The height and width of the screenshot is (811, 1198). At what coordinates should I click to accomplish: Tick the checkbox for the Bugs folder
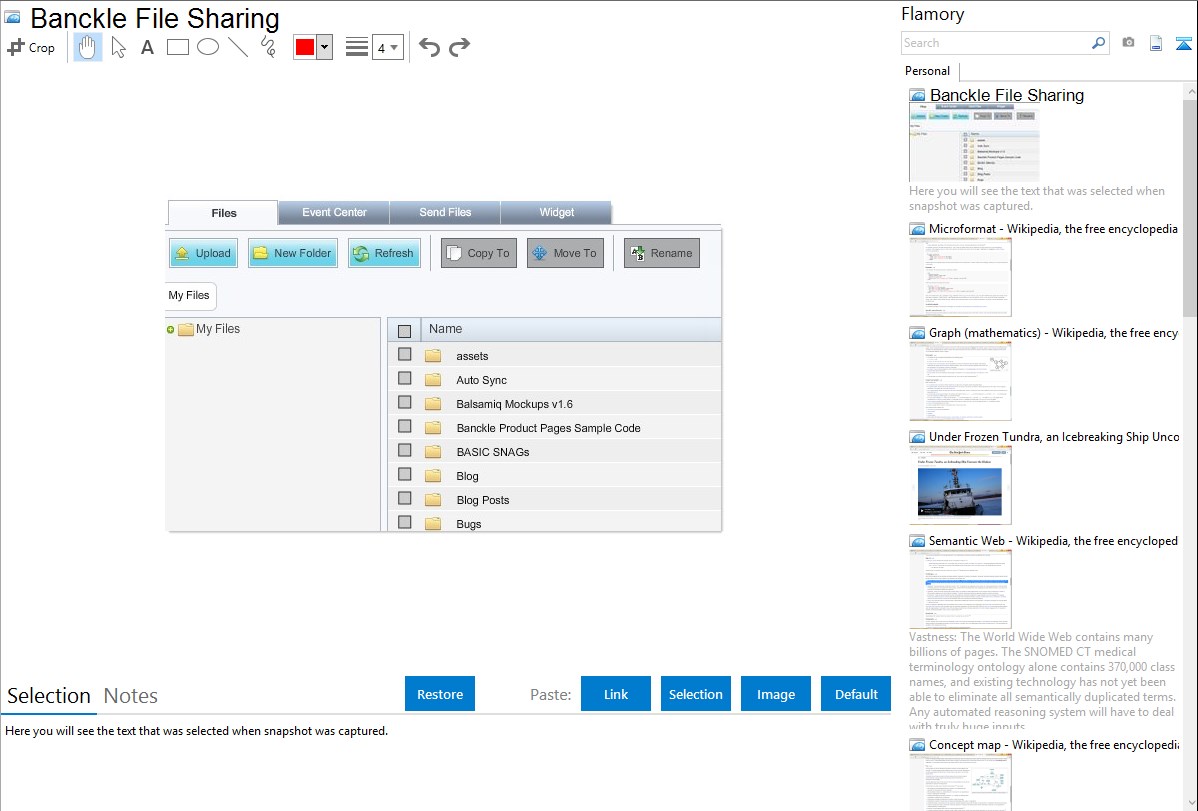point(404,522)
